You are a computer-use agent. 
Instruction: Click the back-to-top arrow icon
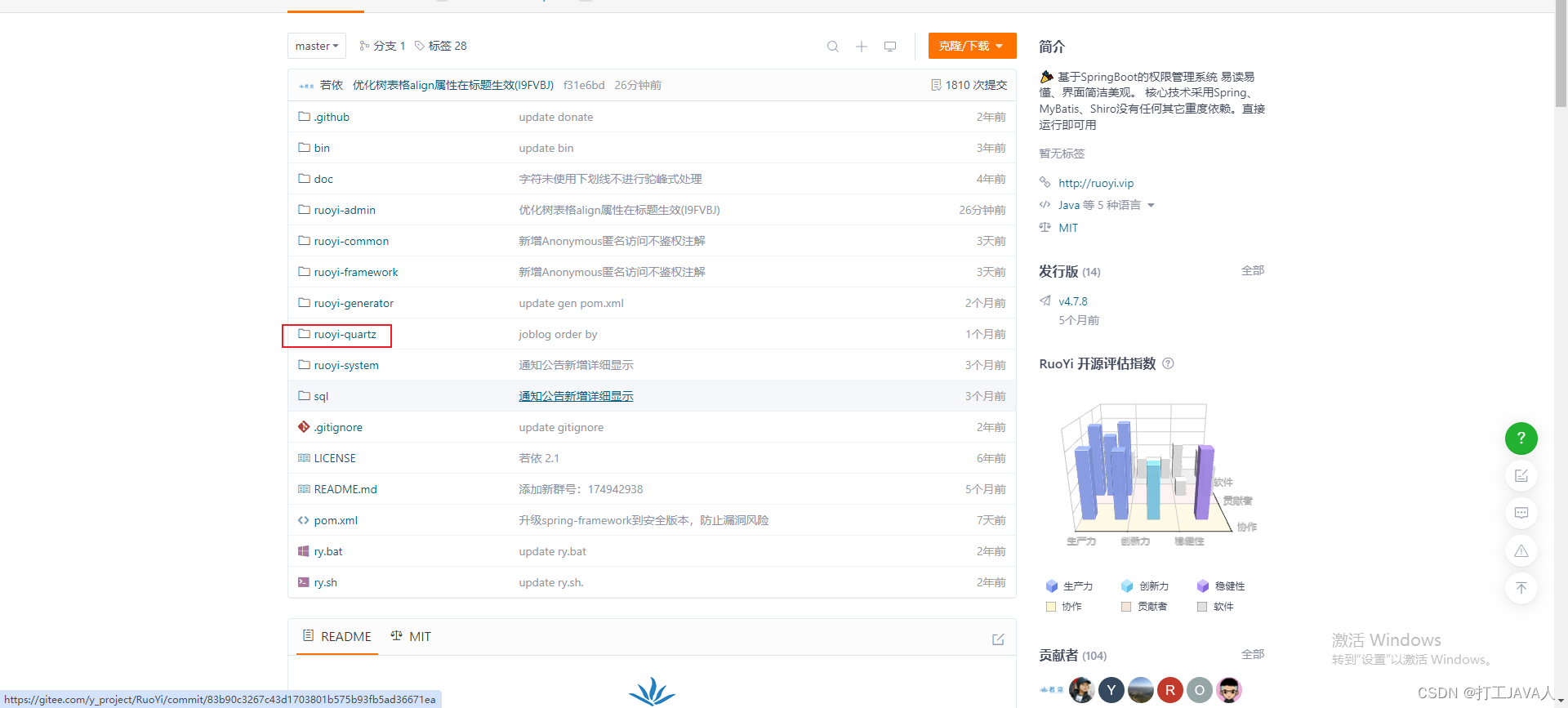click(1521, 588)
